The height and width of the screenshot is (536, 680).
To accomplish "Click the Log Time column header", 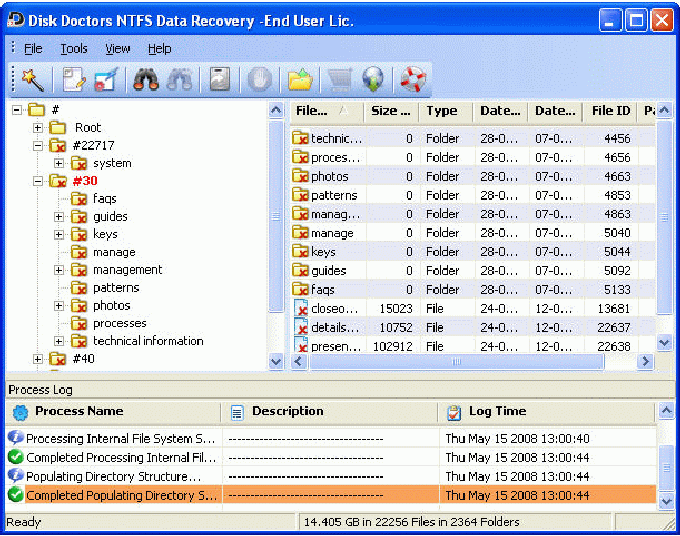I will [547, 412].
